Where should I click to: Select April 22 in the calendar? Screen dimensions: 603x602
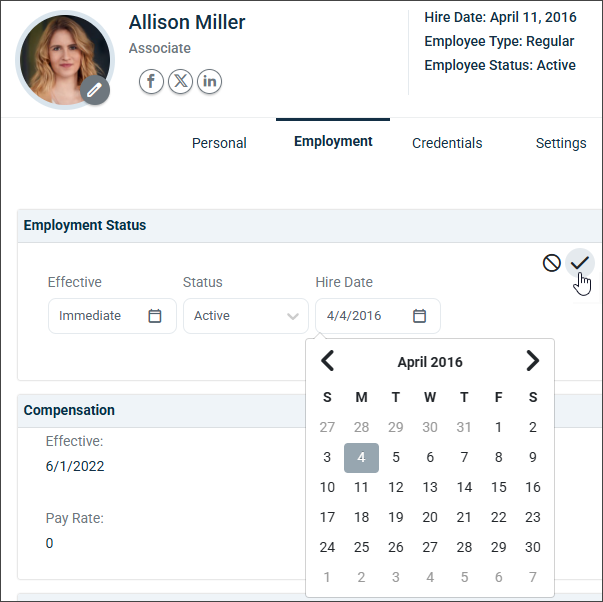[x=498, y=517]
